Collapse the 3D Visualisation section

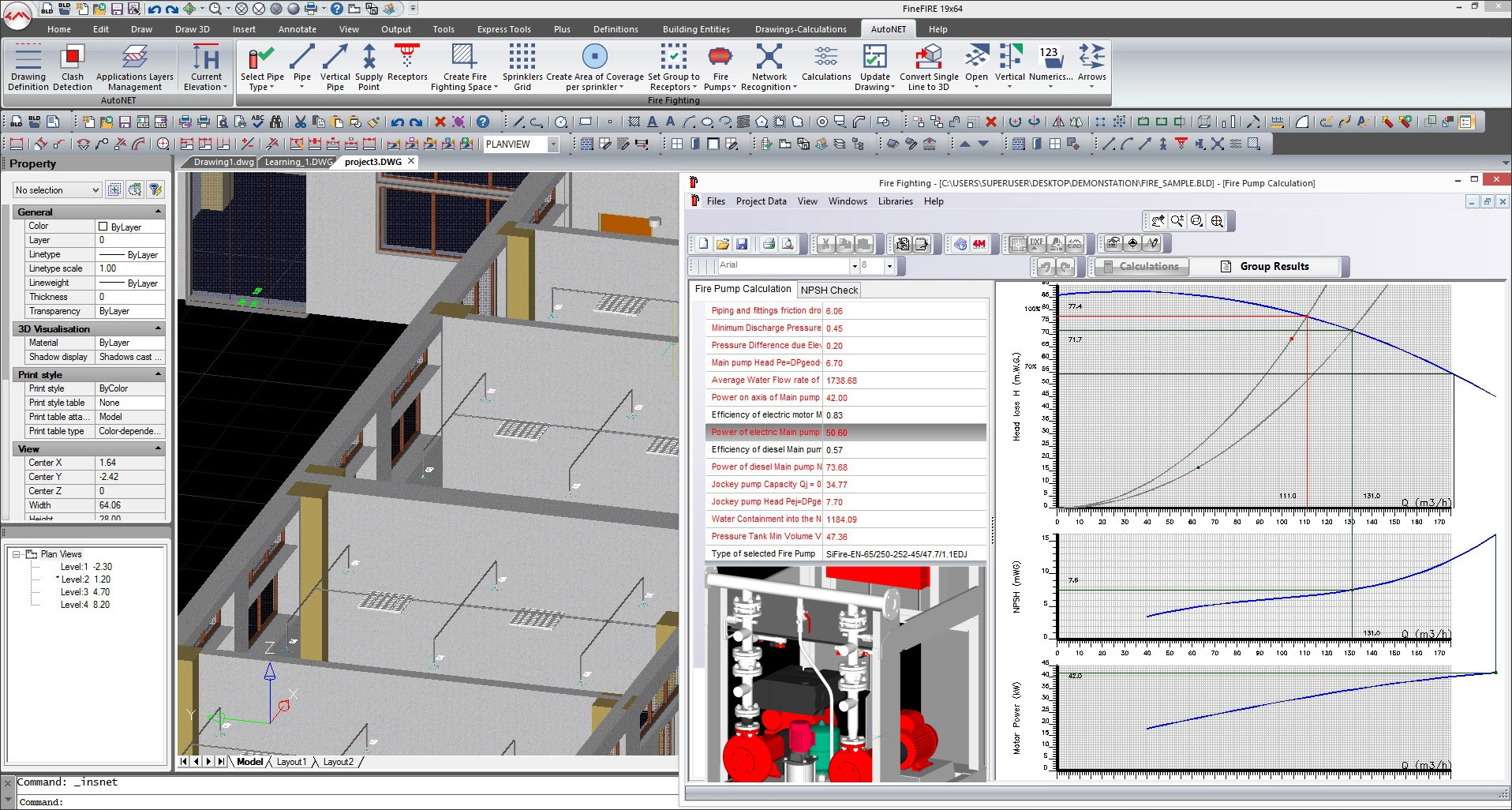[x=158, y=328]
